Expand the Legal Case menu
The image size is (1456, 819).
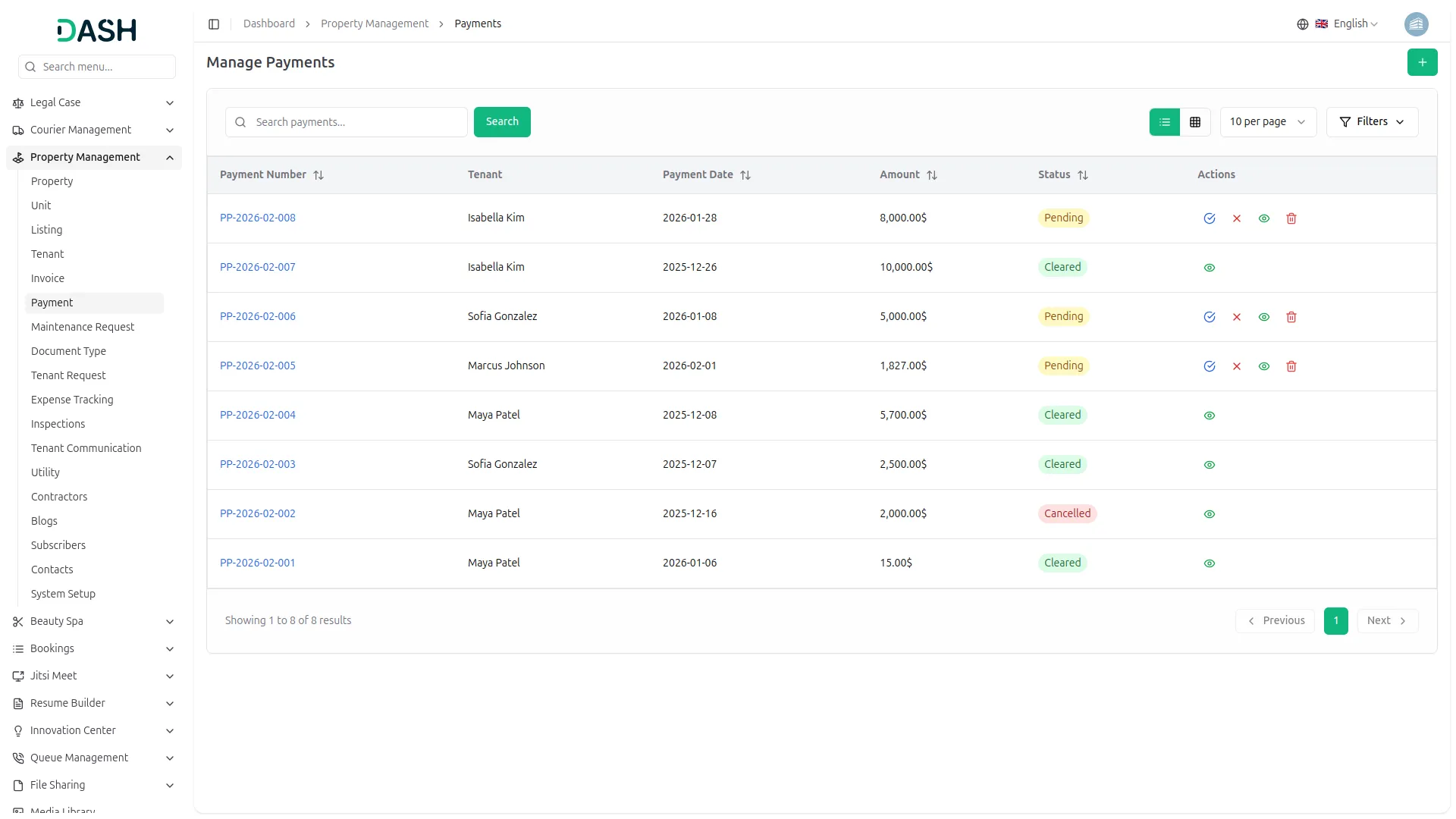coord(94,103)
